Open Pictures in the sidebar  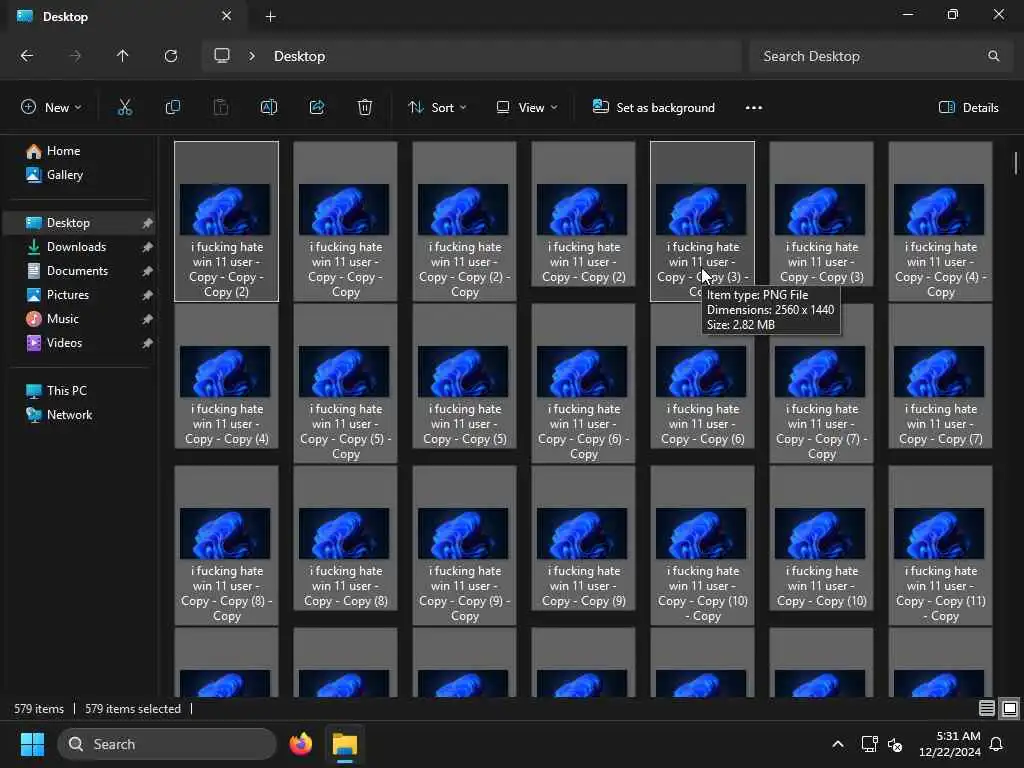point(68,295)
